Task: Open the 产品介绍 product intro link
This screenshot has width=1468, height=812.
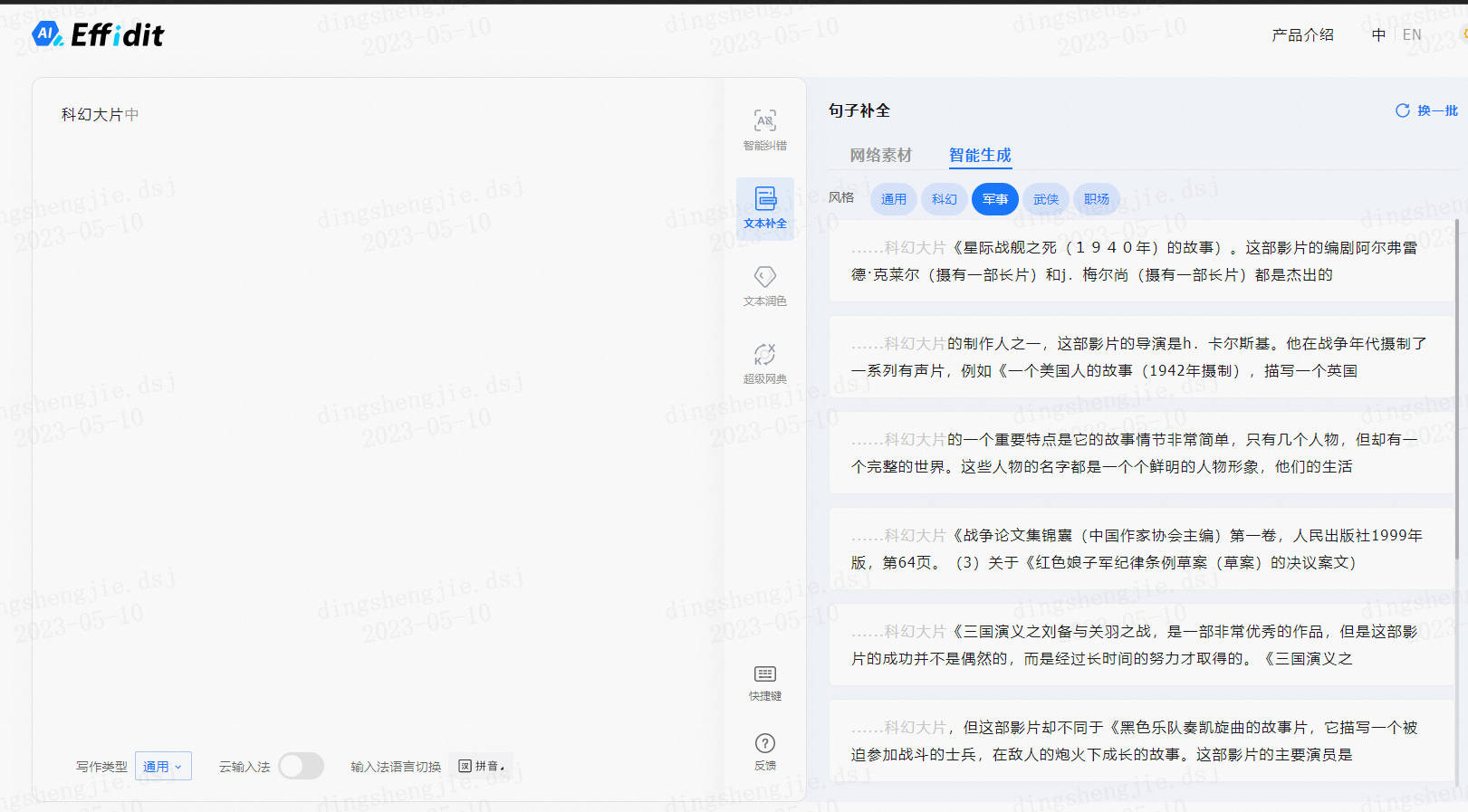Action: 1302,34
